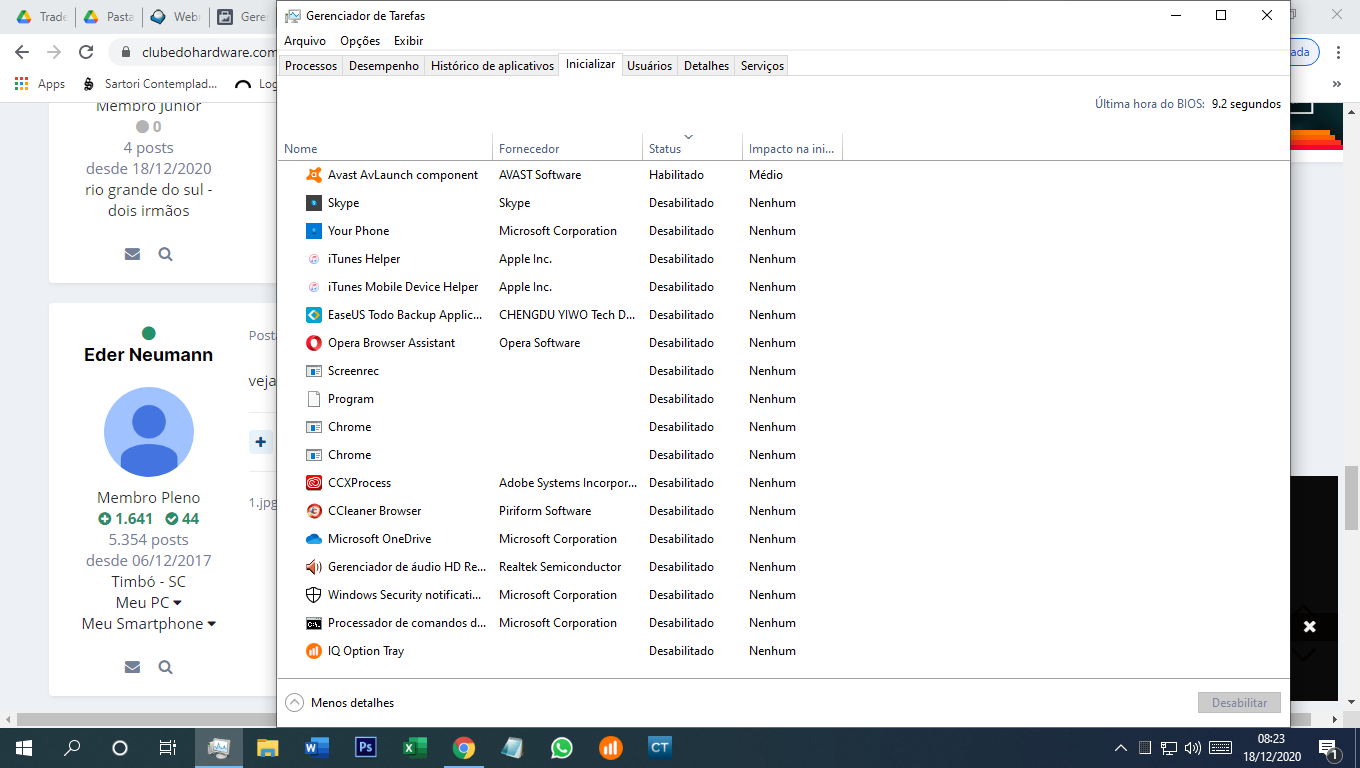The image size is (1360, 768).
Task: Open the Exibir menu
Action: (x=408, y=41)
